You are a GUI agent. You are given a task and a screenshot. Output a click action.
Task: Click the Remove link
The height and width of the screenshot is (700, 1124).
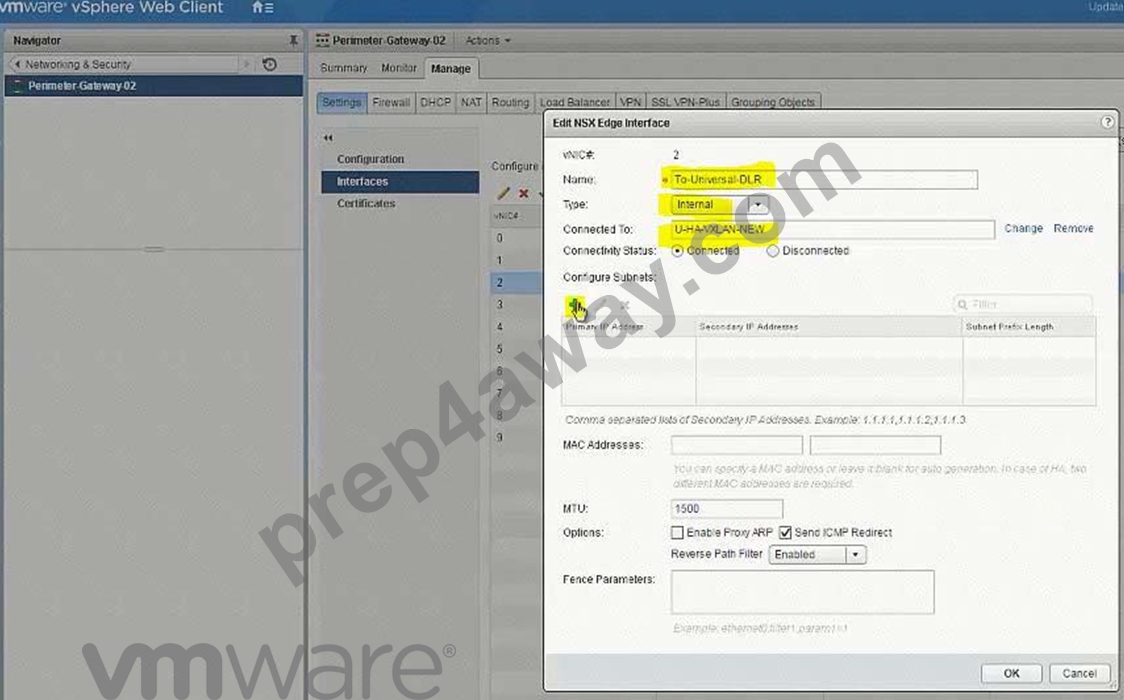(x=1073, y=229)
